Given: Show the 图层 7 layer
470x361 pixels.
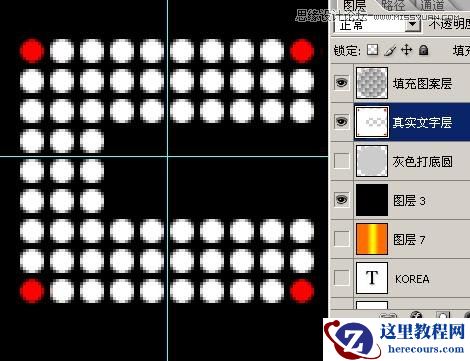Looking at the screenshot, I should tap(342, 239).
